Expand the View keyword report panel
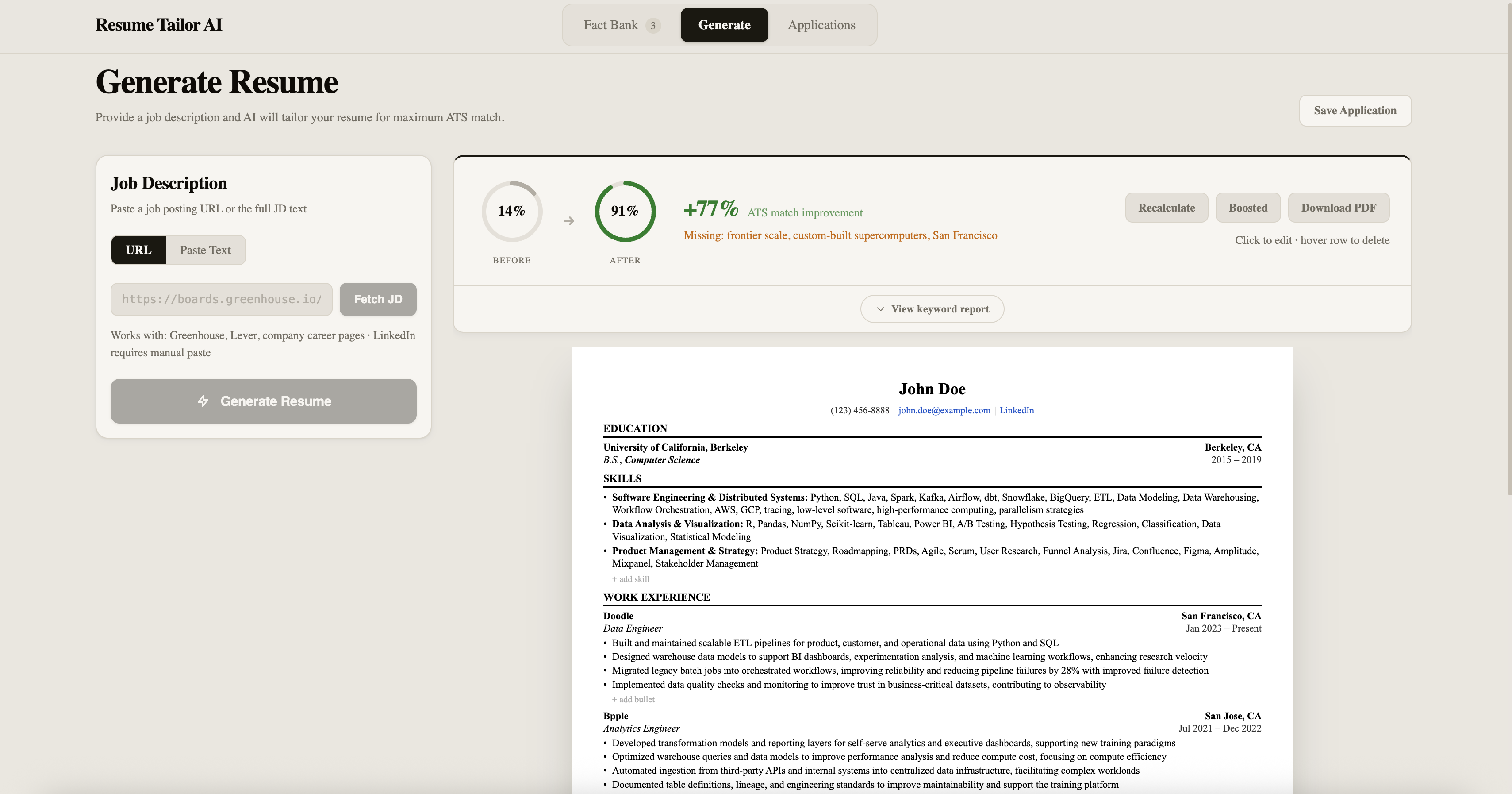The height and width of the screenshot is (794, 1512). [932, 308]
